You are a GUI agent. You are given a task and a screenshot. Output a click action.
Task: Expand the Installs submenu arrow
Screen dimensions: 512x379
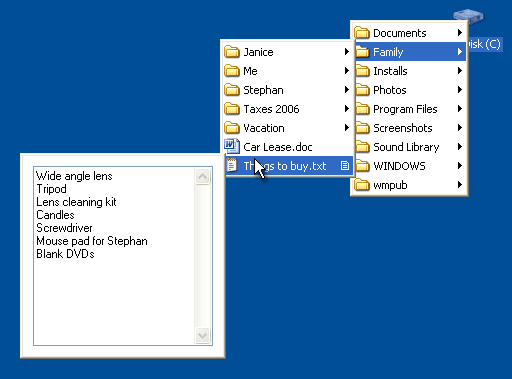coord(460,71)
